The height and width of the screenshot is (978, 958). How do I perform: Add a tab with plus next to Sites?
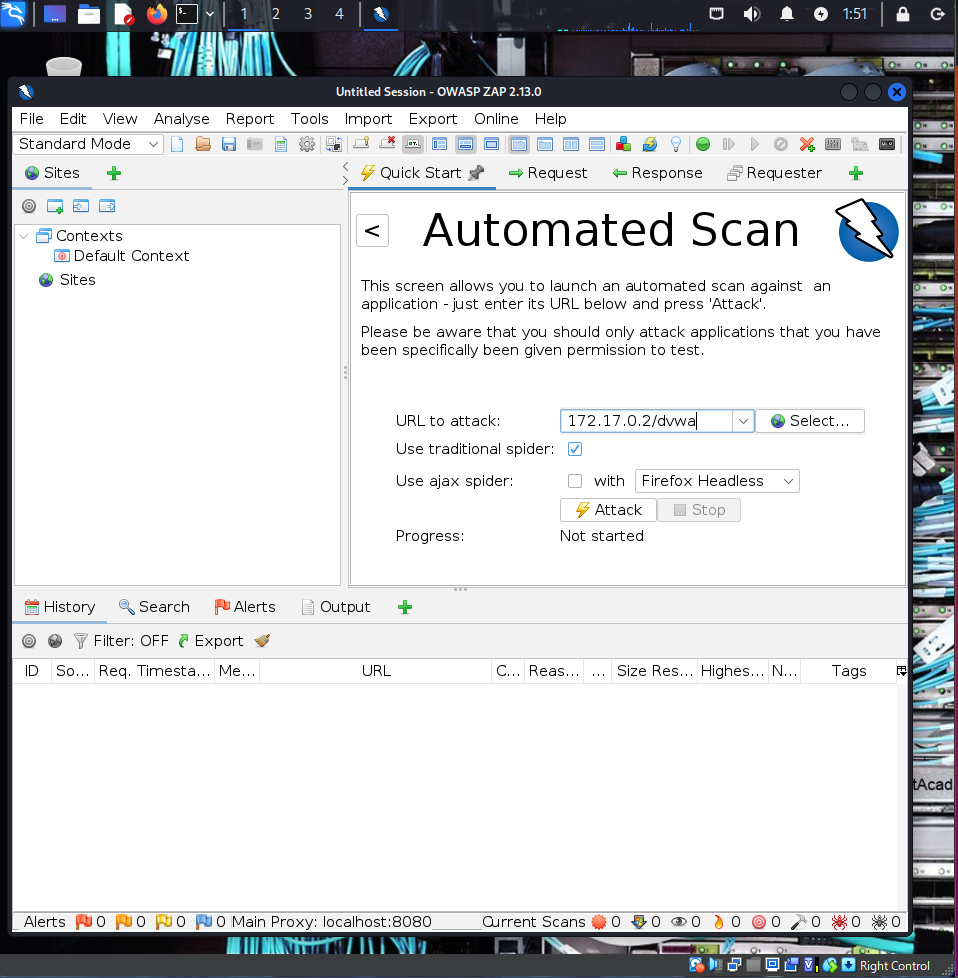(x=114, y=173)
